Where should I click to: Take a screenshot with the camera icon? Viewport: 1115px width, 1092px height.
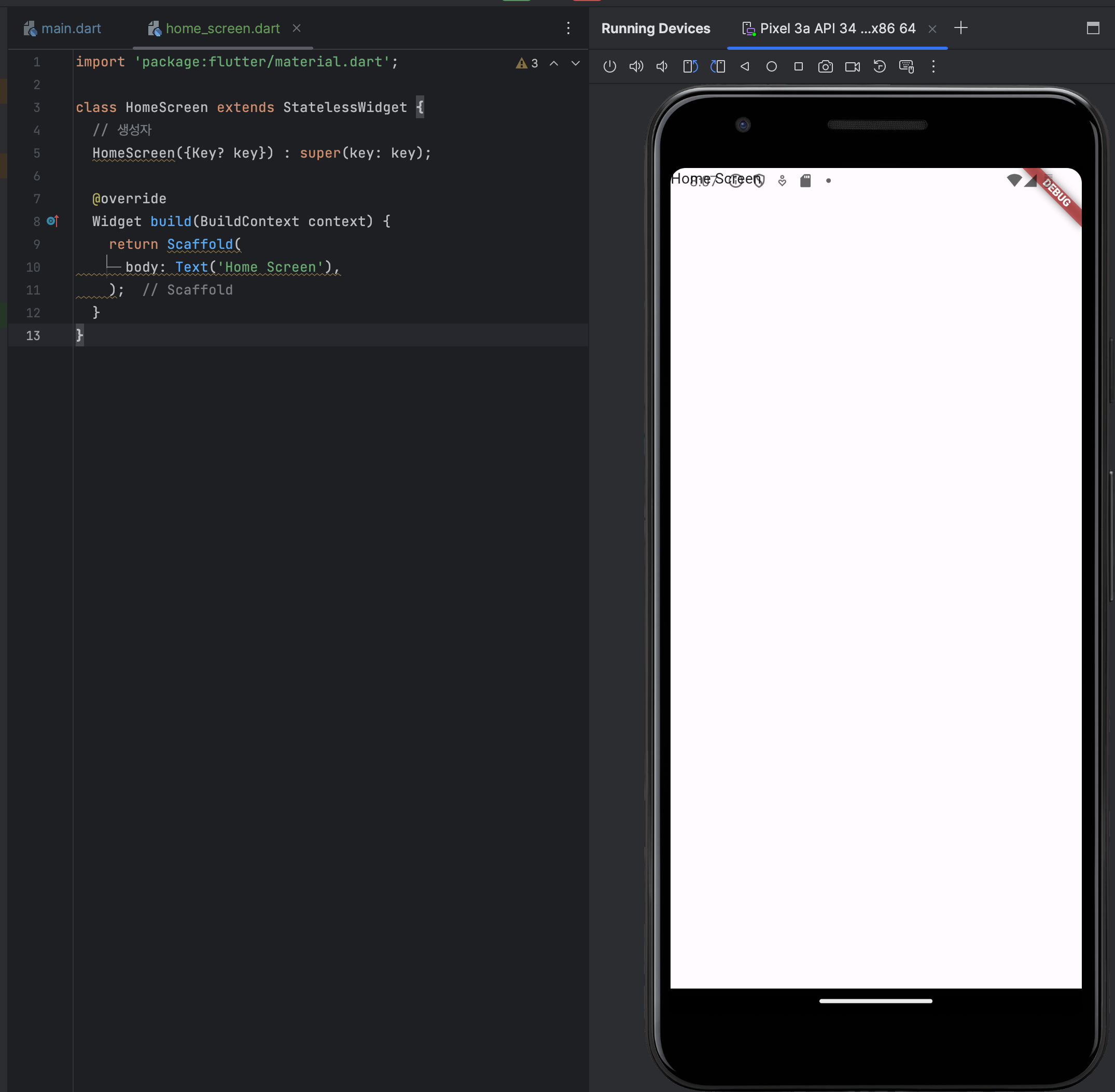pos(825,66)
